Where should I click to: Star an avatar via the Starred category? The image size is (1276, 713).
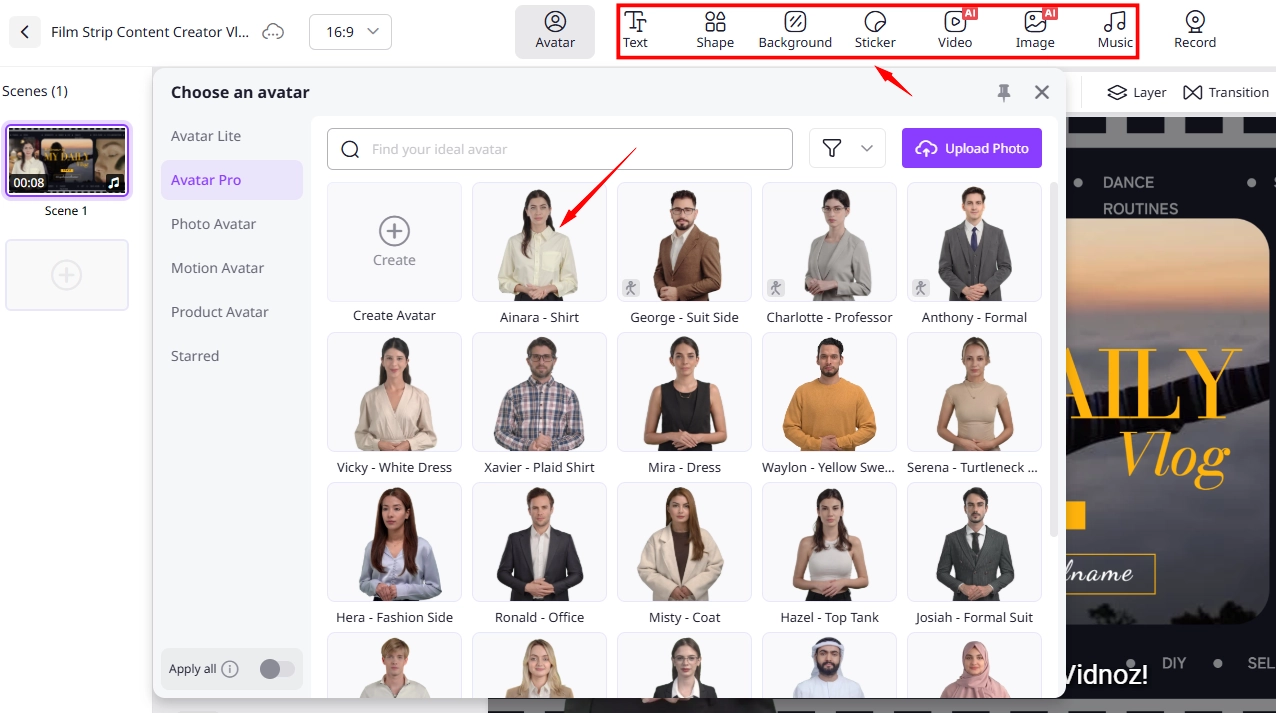(x=194, y=355)
